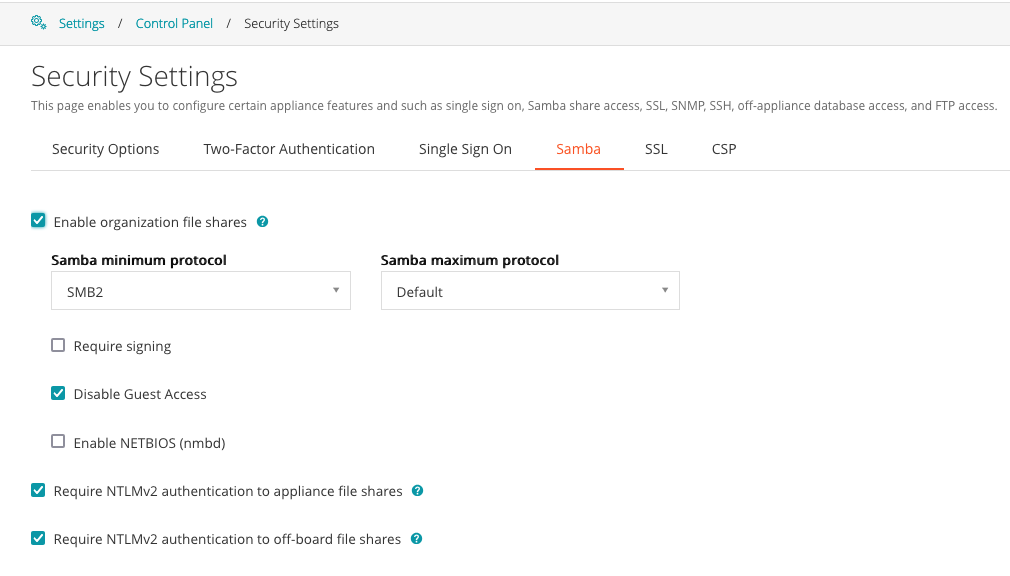Select the SSL tab
This screenshot has width=1010, height=576.
656,149
